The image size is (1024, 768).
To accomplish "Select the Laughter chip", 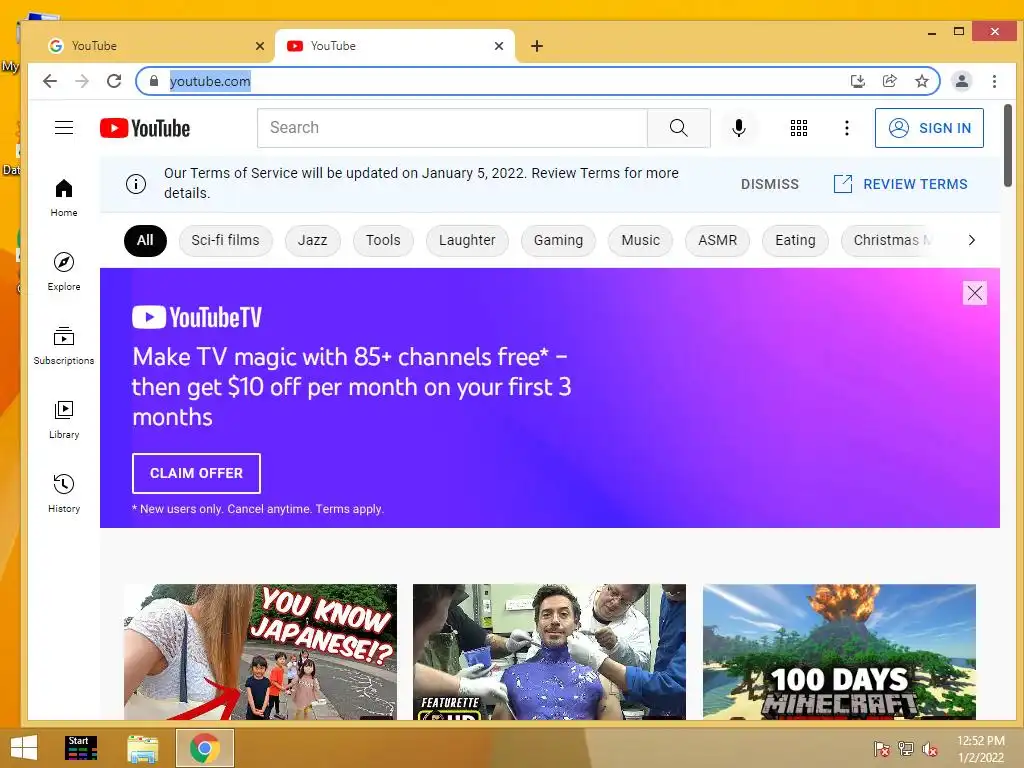I will pos(467,240).
